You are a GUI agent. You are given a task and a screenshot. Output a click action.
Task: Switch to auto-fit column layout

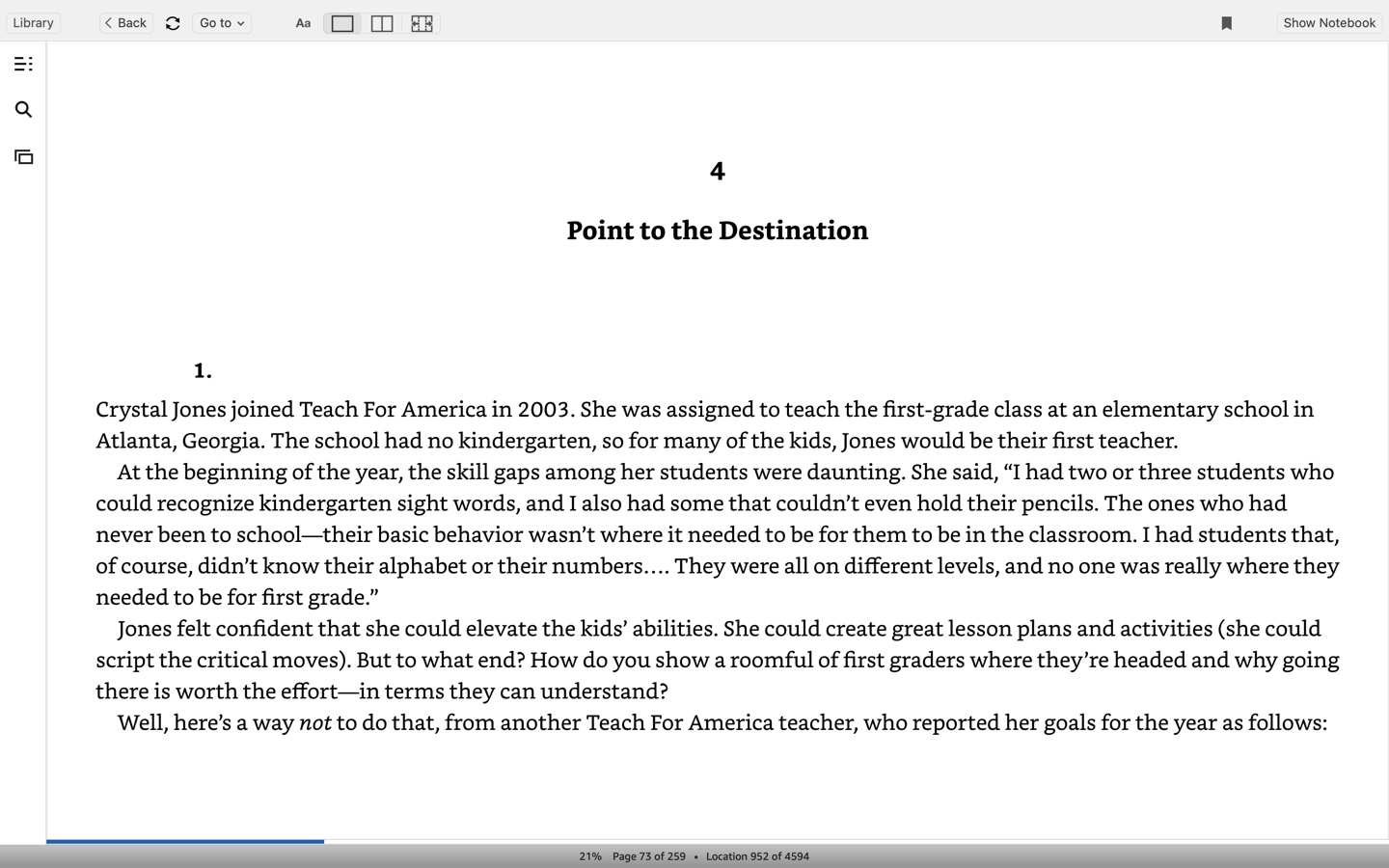pyautogui.click(x=422, y=23)
